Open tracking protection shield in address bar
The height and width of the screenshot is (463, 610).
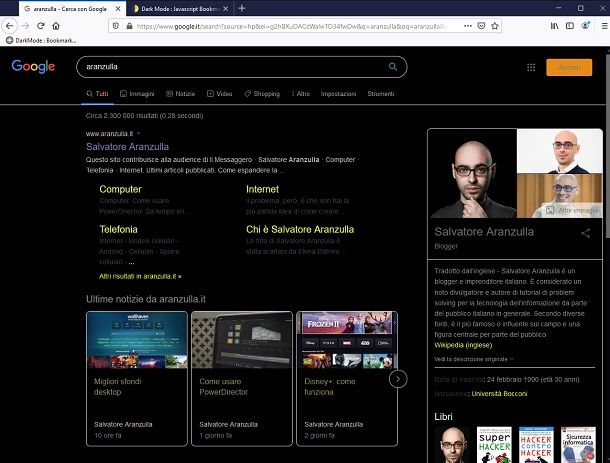point(116,26)
